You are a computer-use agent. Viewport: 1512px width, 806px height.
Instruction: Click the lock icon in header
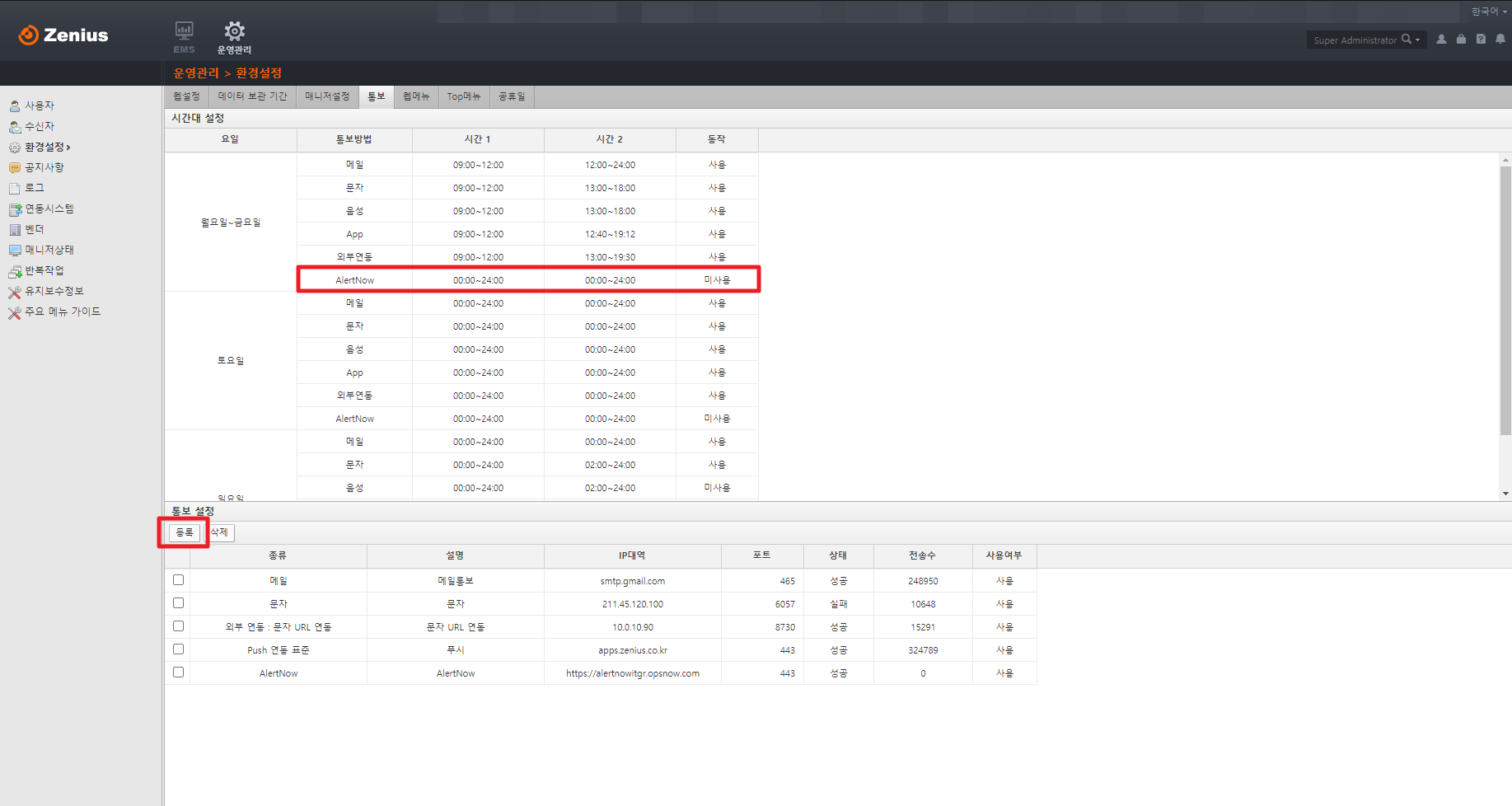click(x=1461, y=40)
